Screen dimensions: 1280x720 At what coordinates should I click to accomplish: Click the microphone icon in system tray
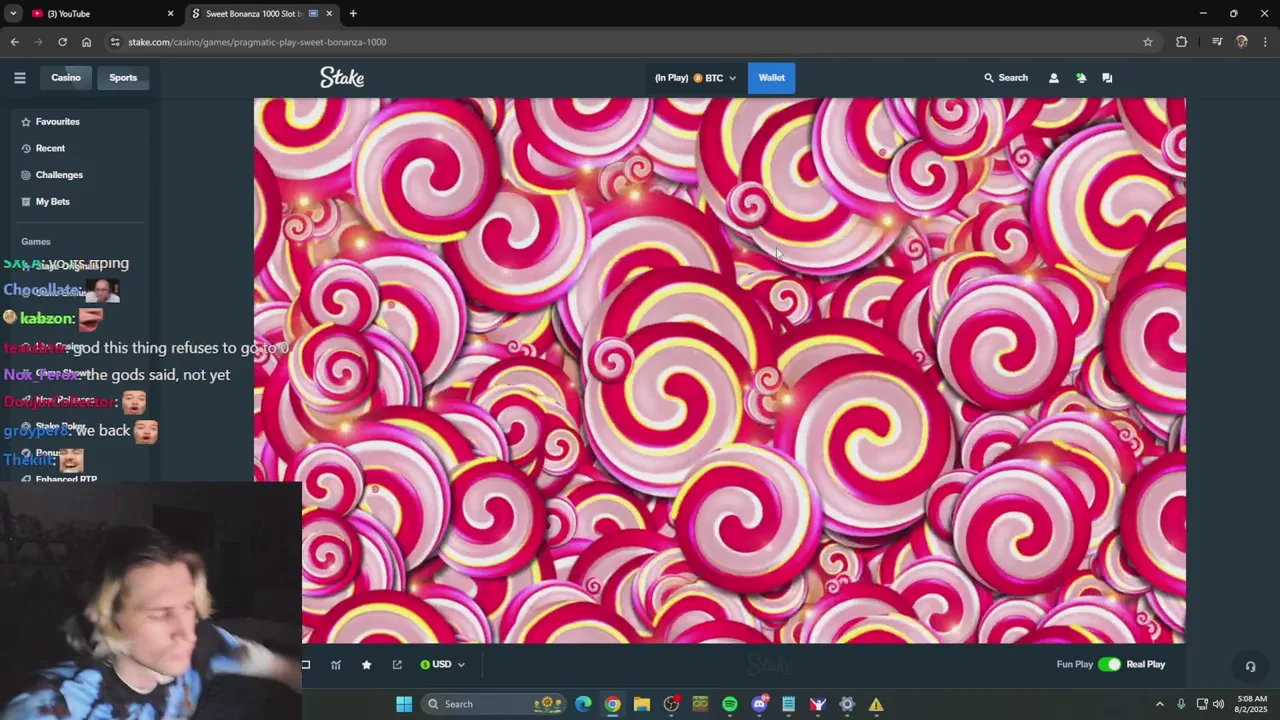click(1181, 704)
